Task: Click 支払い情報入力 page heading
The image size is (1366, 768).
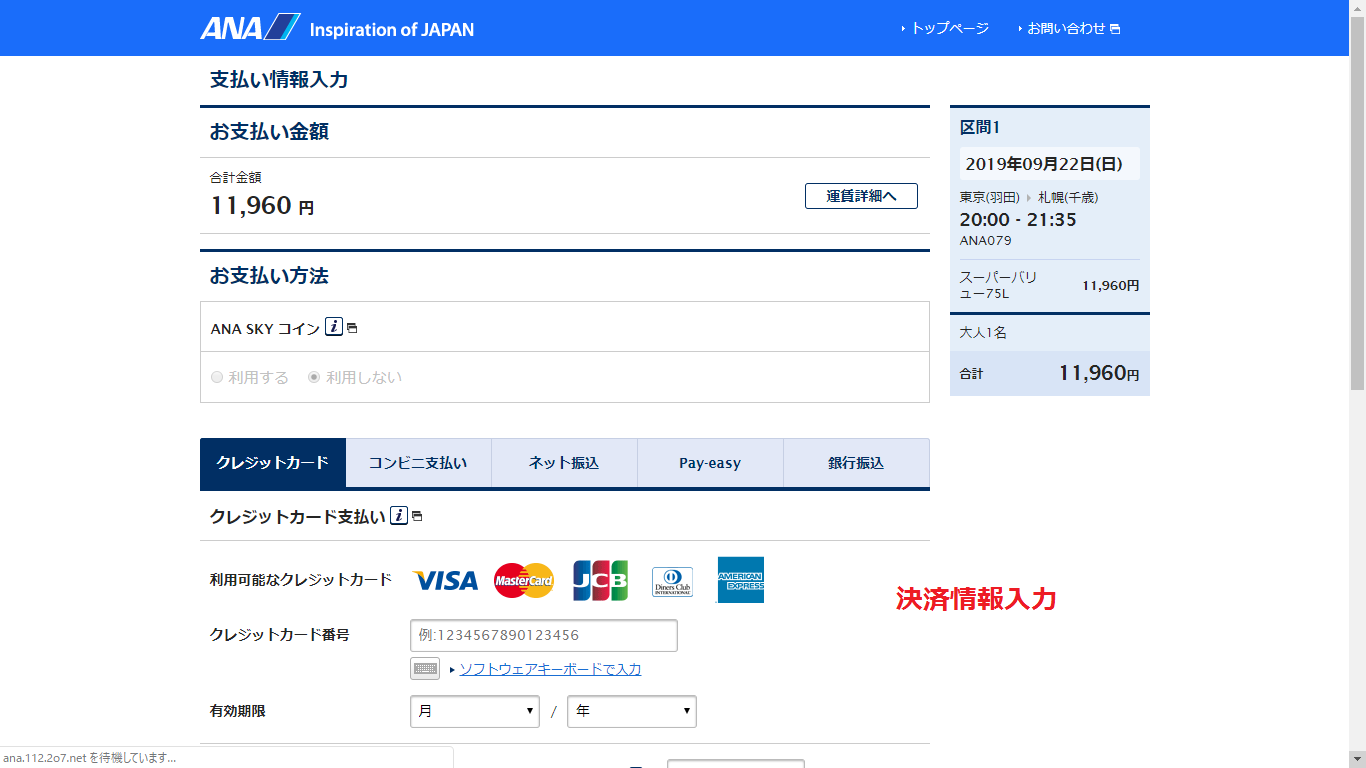Action: [x=279, y=79]
